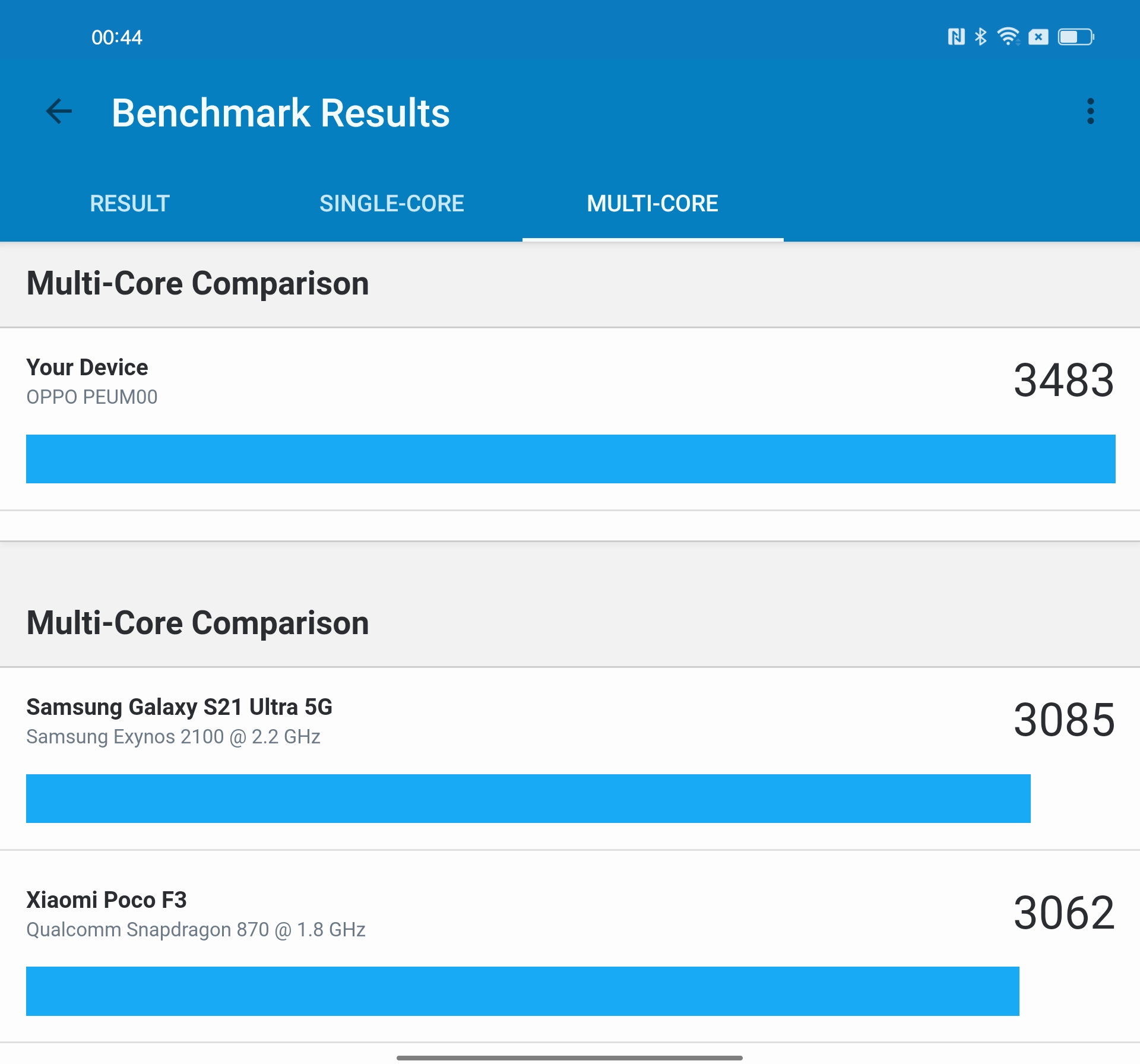The image size is (1140, 1064).
Task: Tap the battery indicator icon
Action: 1076,37
